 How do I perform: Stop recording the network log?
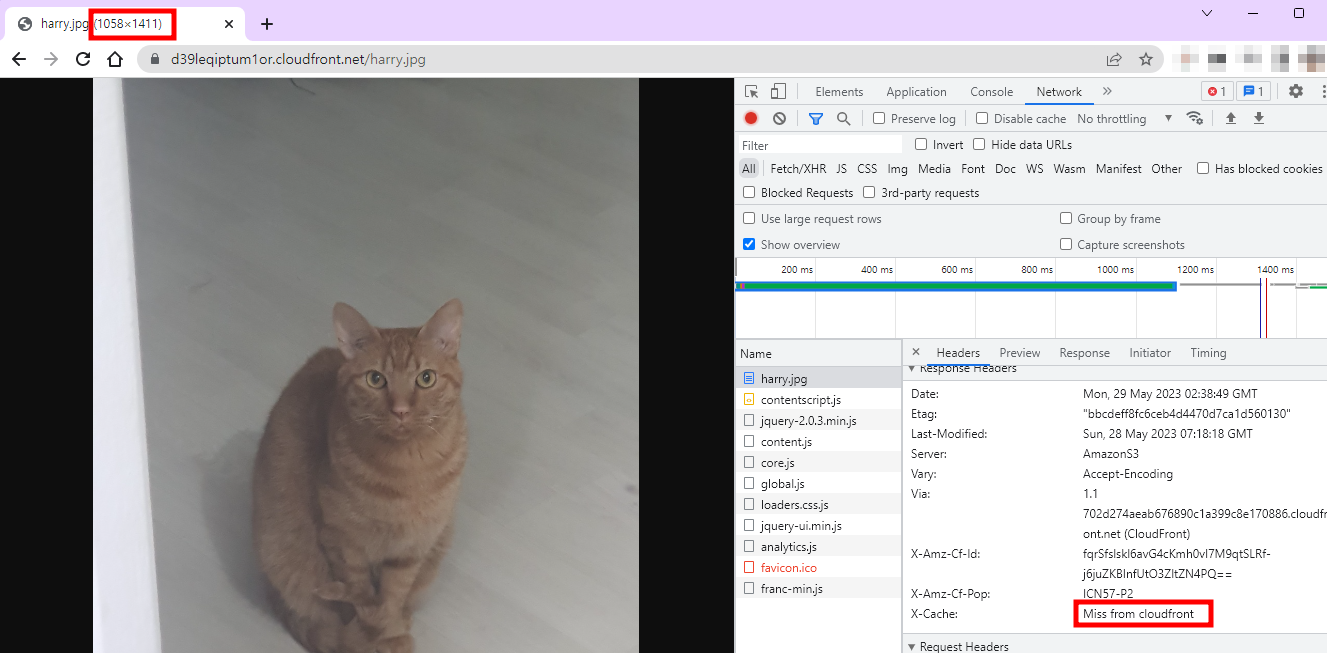(x=751, y=118)
